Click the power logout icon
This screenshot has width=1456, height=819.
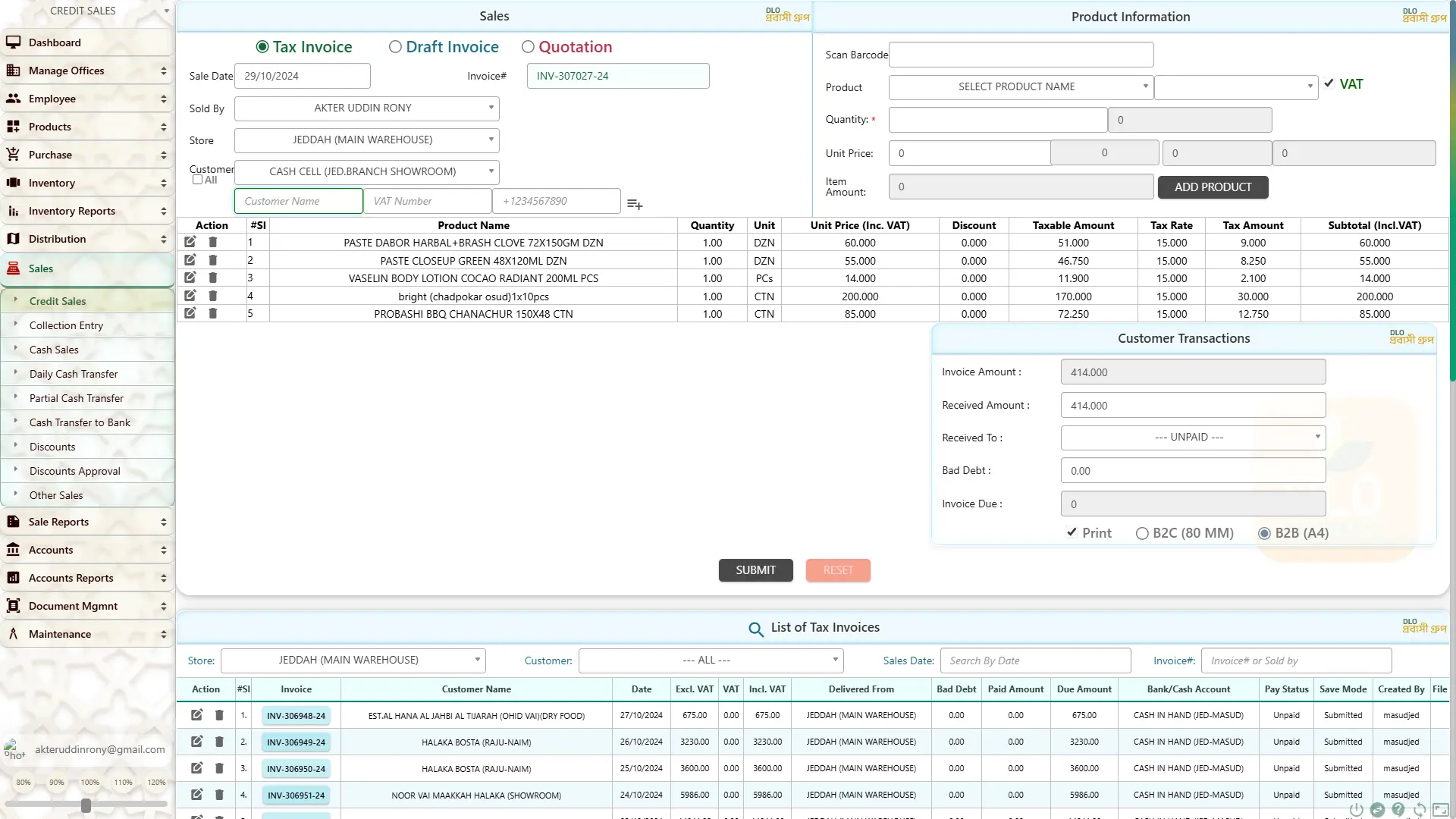[1357, 810]
